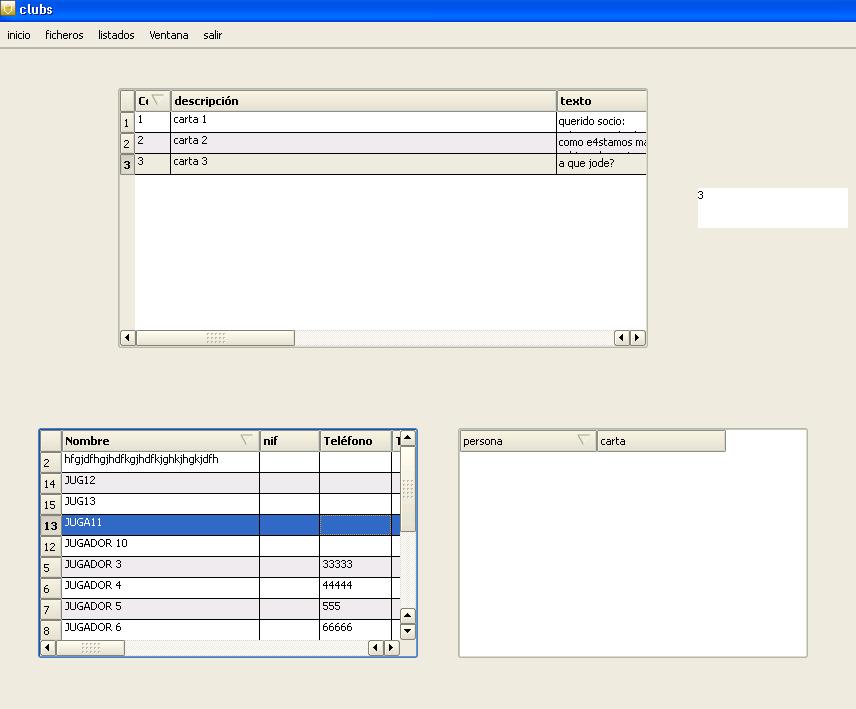This screenshot has width=856, height=709.
Task: Sort players by Nombre column header
Action: [x=160, y=441]
